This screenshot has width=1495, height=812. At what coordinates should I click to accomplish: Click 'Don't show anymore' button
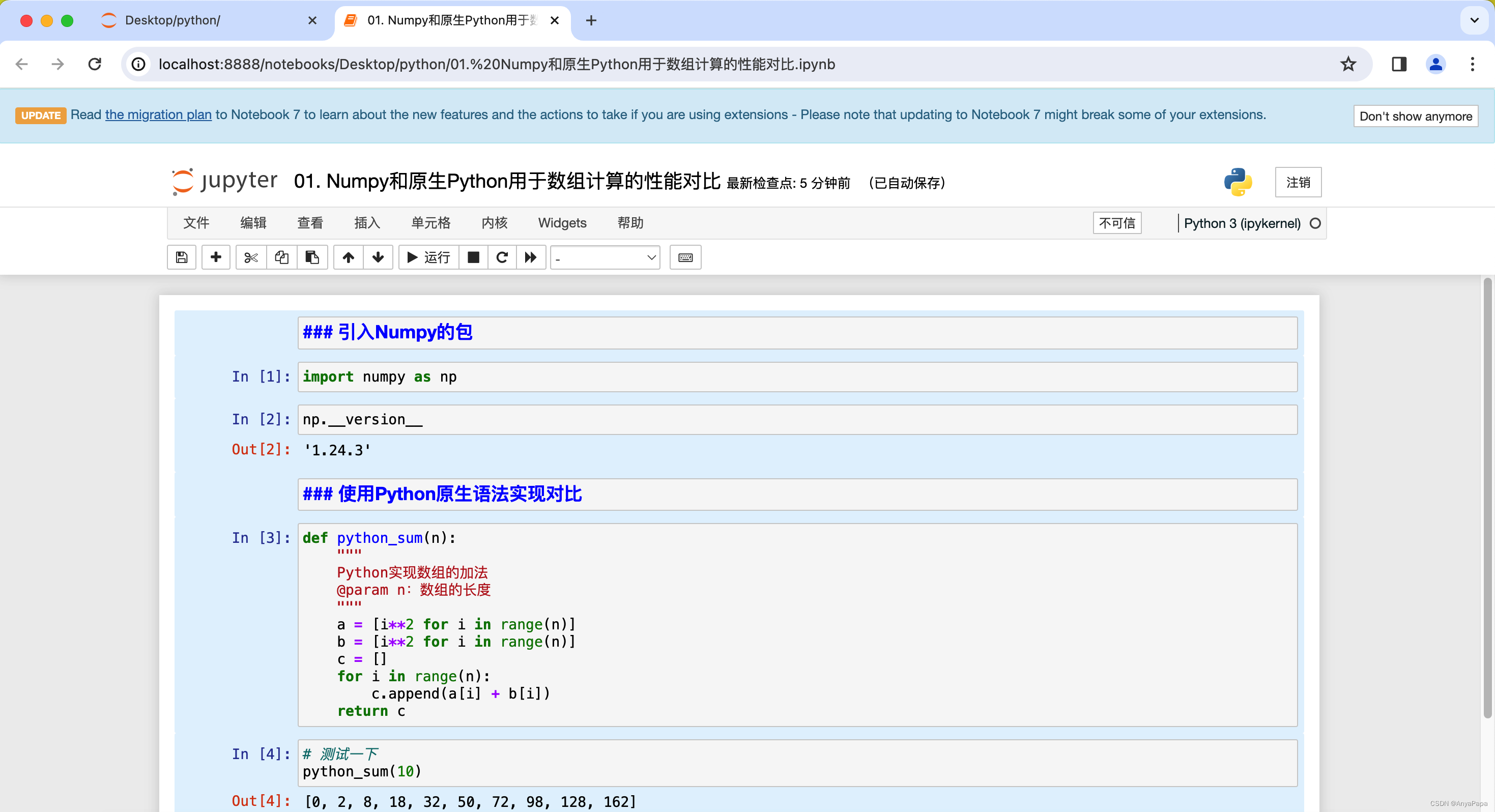coord(1415,116)
